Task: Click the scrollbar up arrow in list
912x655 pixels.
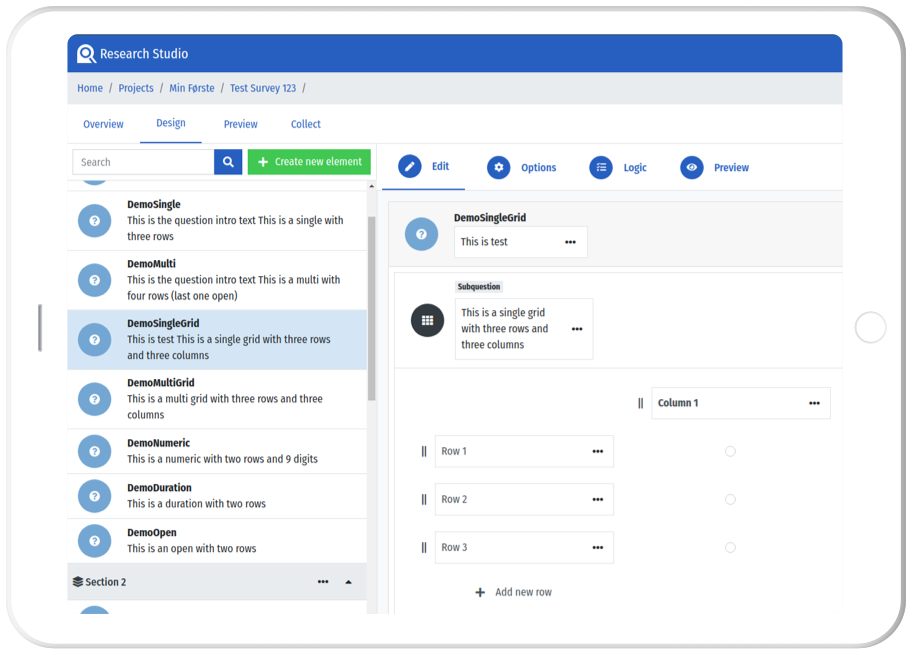Action: coord(372,186)
